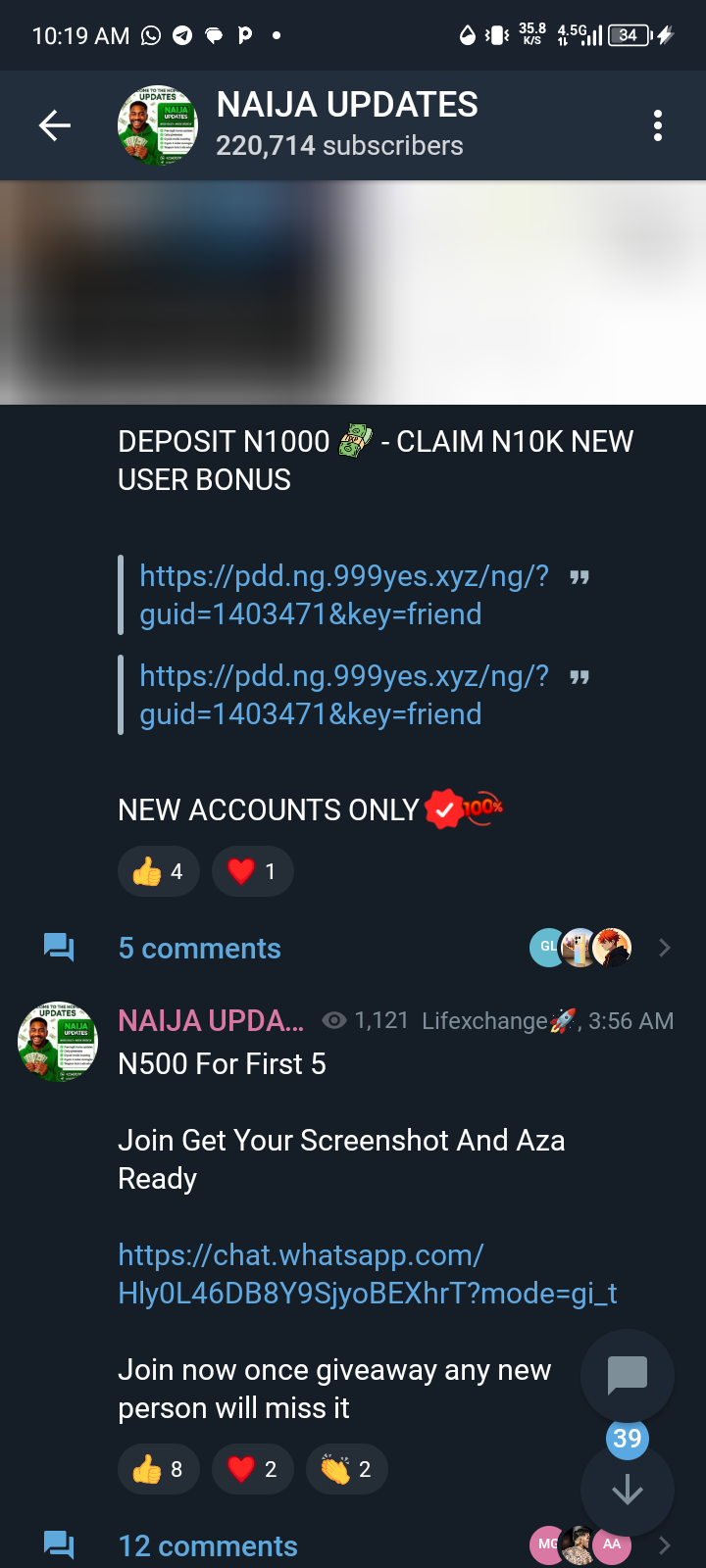706x1568 pixels.
Task: Tap the floating chat bubble button
Action: (627, 1375)
